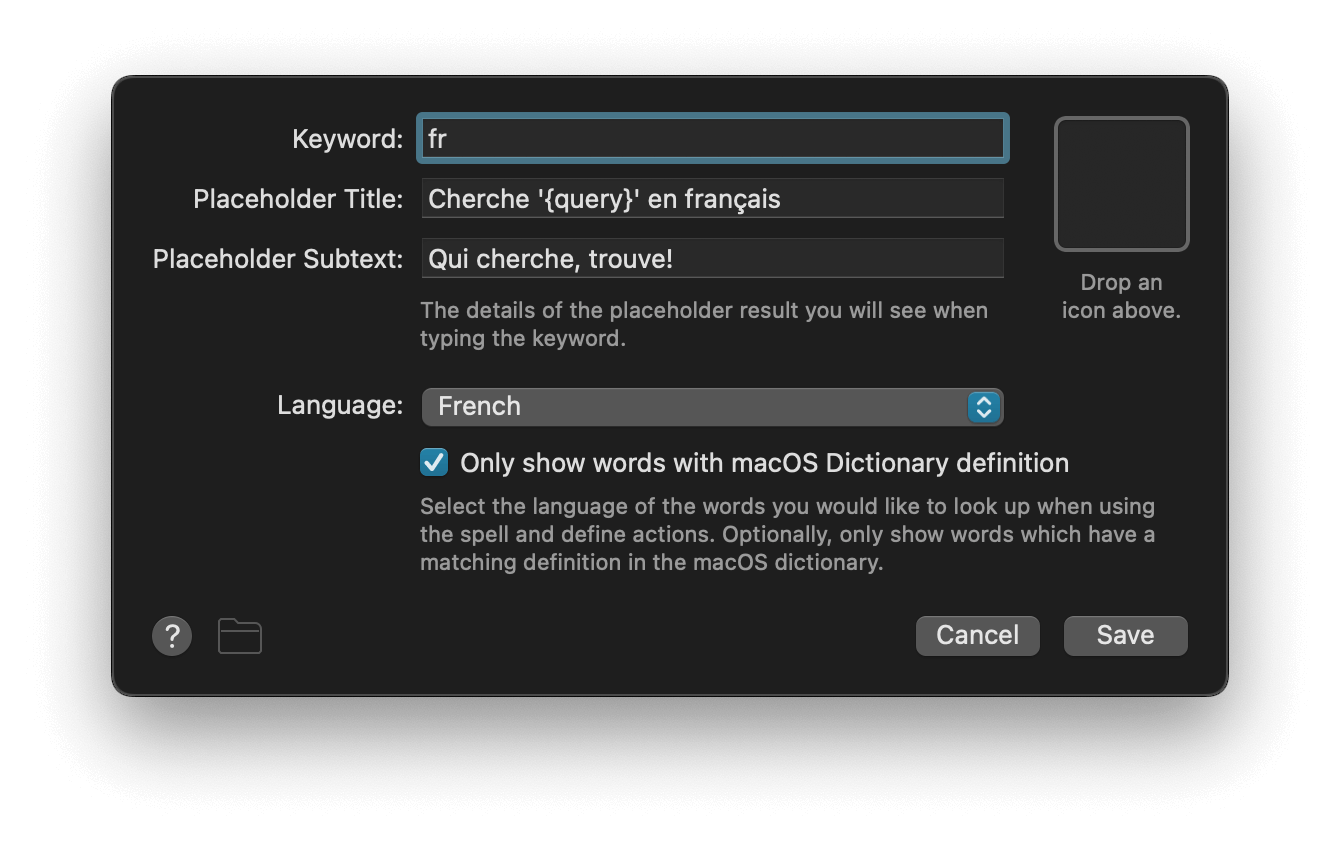Screen dimensions: 1340x844
Task: Click the folder icon beside the help button
Action: tap(239, 635)
